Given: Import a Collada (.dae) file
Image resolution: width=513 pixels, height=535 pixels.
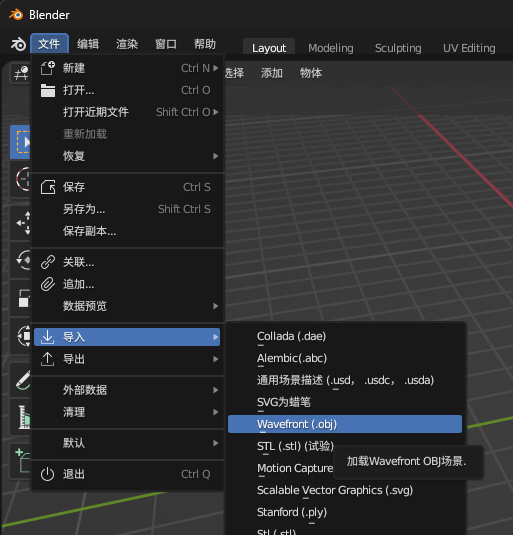Looking at the screenshot, I should tap(345, 336).
